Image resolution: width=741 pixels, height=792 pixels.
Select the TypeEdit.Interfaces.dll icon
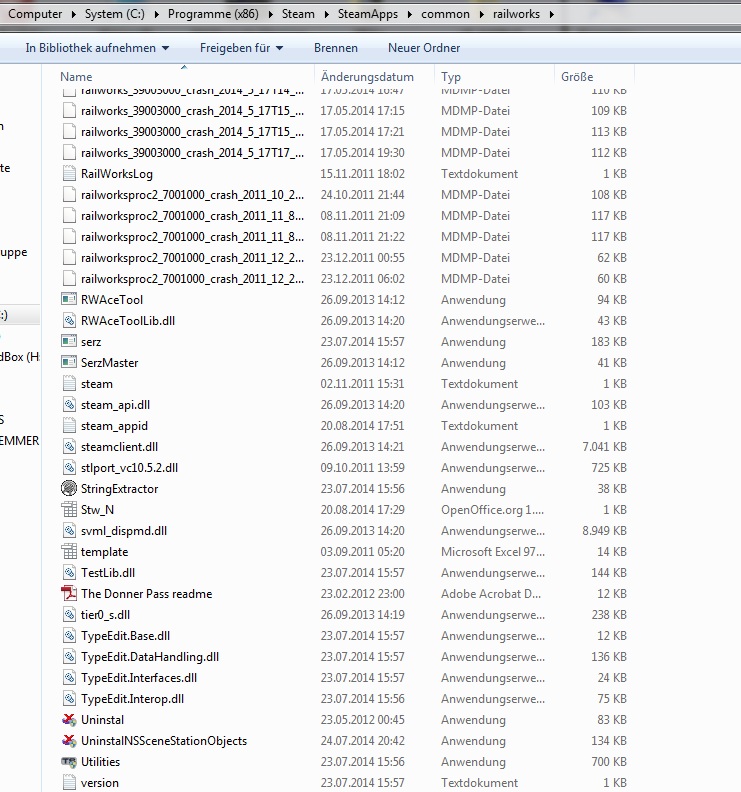[69, 678]
